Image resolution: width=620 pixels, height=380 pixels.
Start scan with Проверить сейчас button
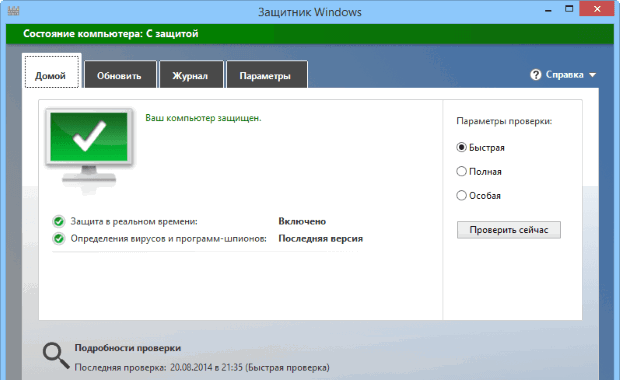508,230
